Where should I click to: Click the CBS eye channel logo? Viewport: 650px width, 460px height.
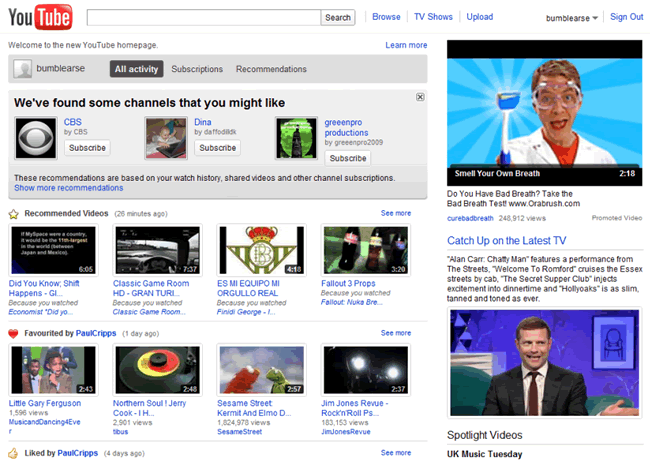point(36,138)
